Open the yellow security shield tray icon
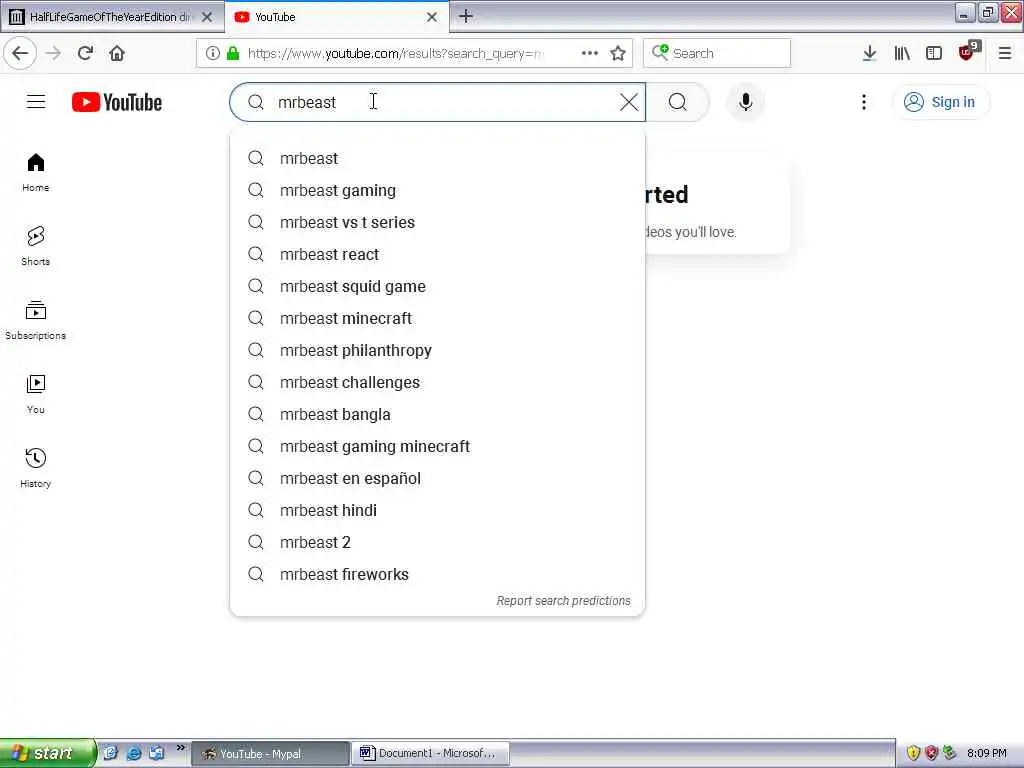The image size is (1024, 768). click(x=913, y=753)
